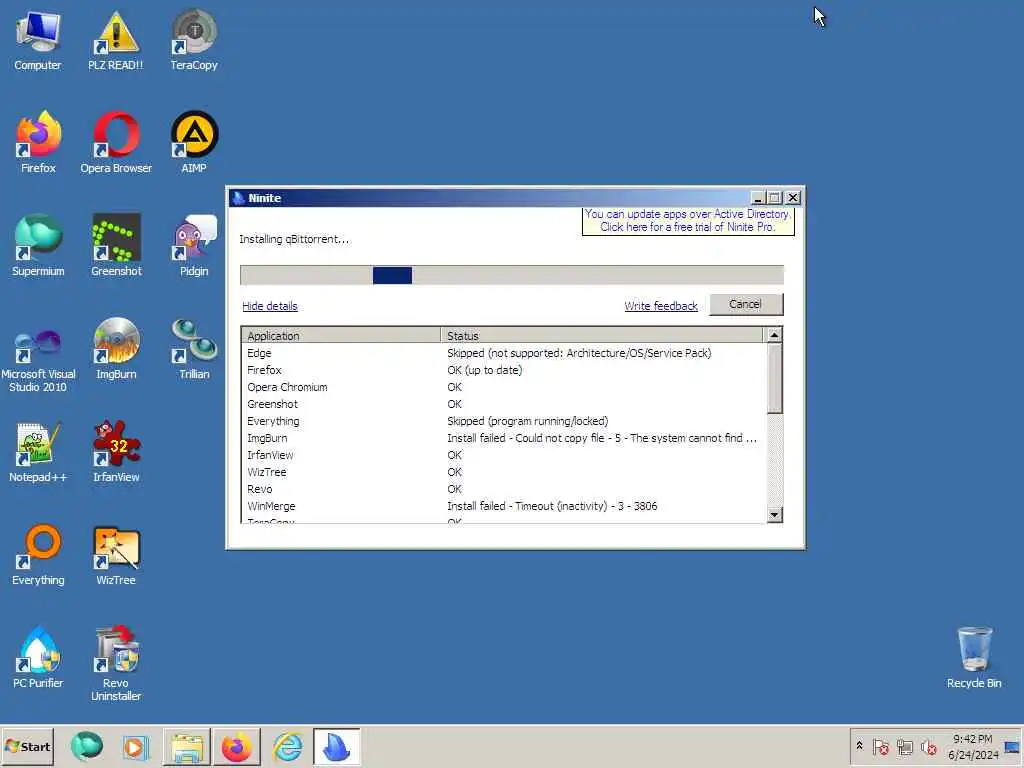
Task: Open Supermium from the taskbar
Action: (x=86, y=746)
